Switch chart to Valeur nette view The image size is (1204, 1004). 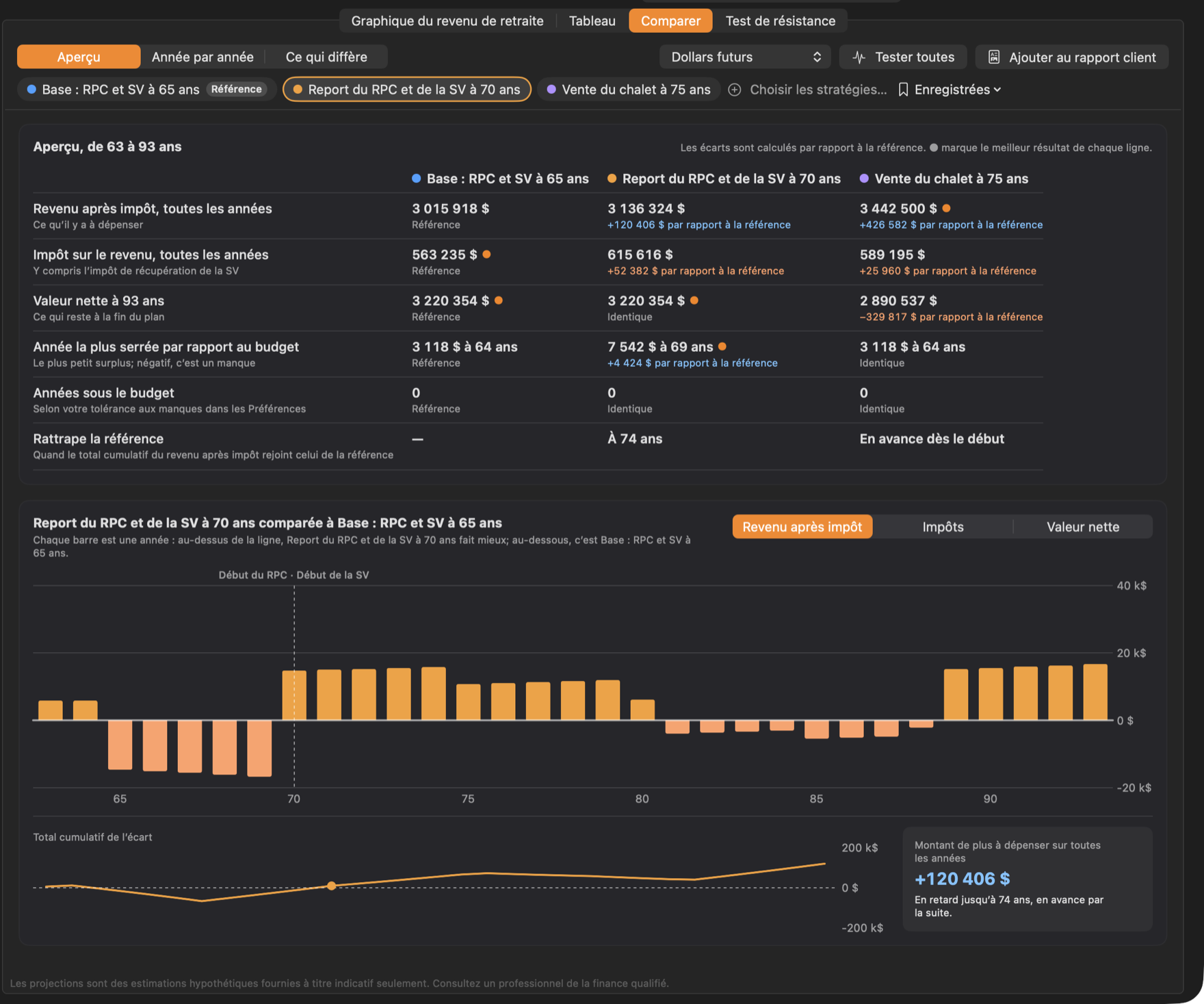[1083, 527]
